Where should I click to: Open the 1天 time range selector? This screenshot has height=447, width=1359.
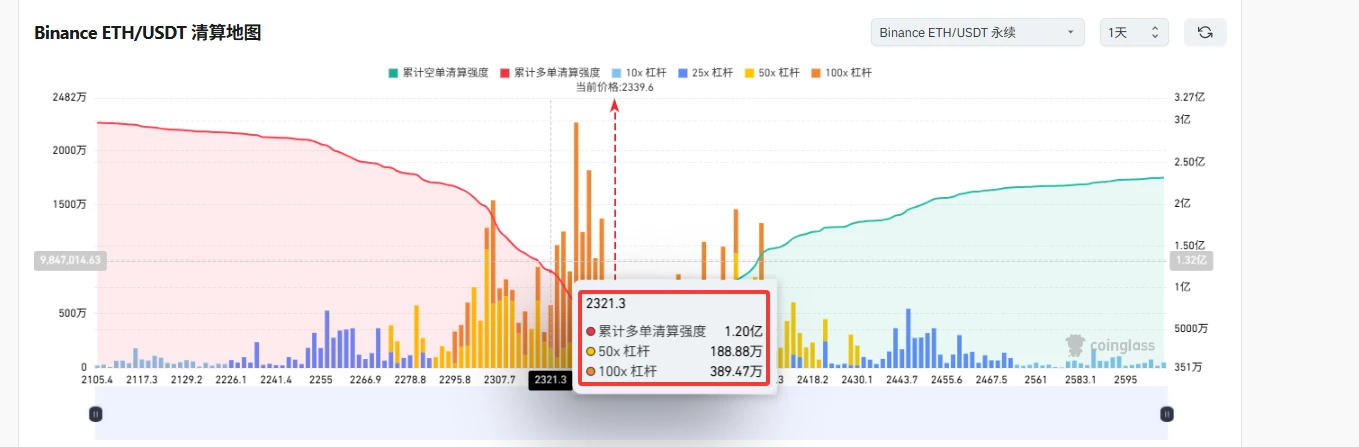(1134, 32)
